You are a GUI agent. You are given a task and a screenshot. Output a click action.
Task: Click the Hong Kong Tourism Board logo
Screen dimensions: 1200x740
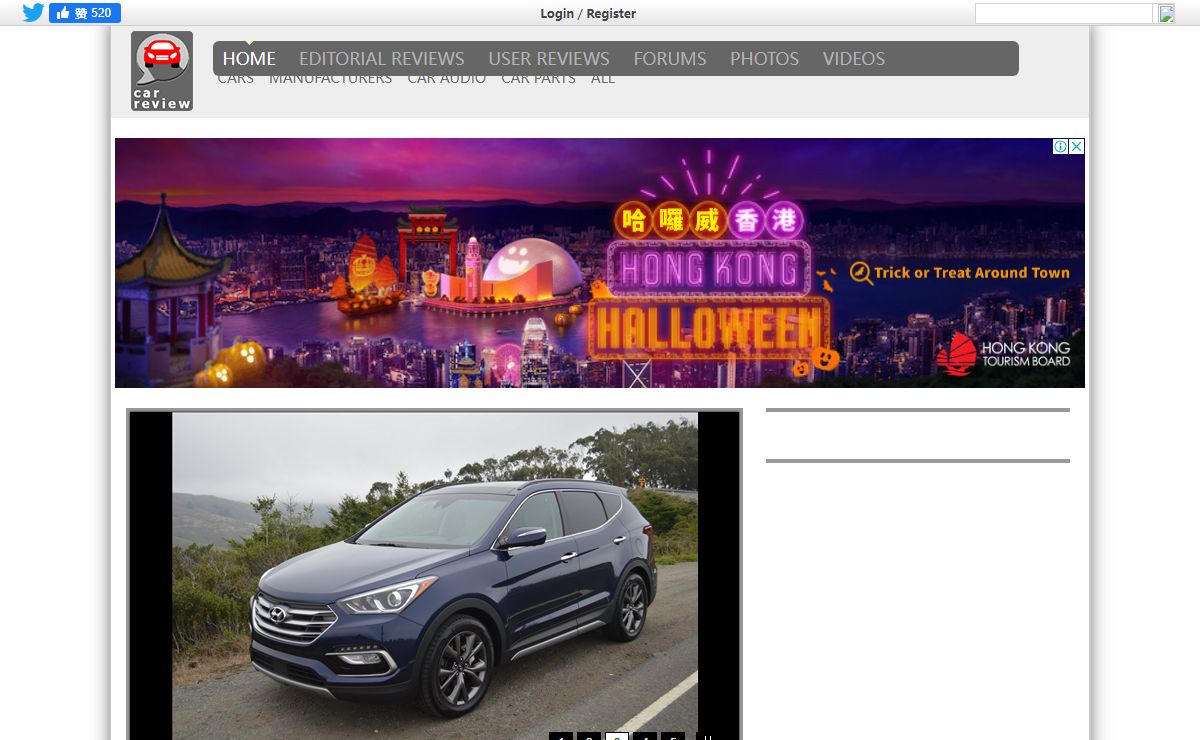(x=1003, y=354)
